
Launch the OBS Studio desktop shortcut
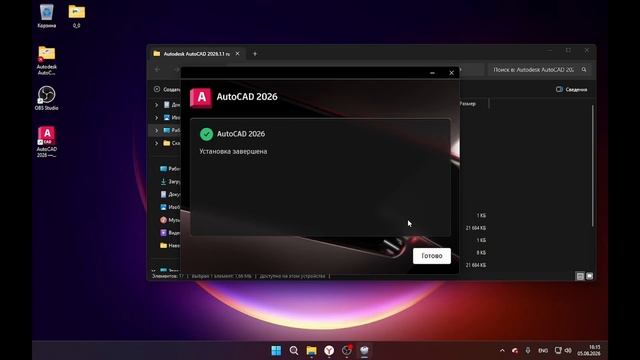47,98
